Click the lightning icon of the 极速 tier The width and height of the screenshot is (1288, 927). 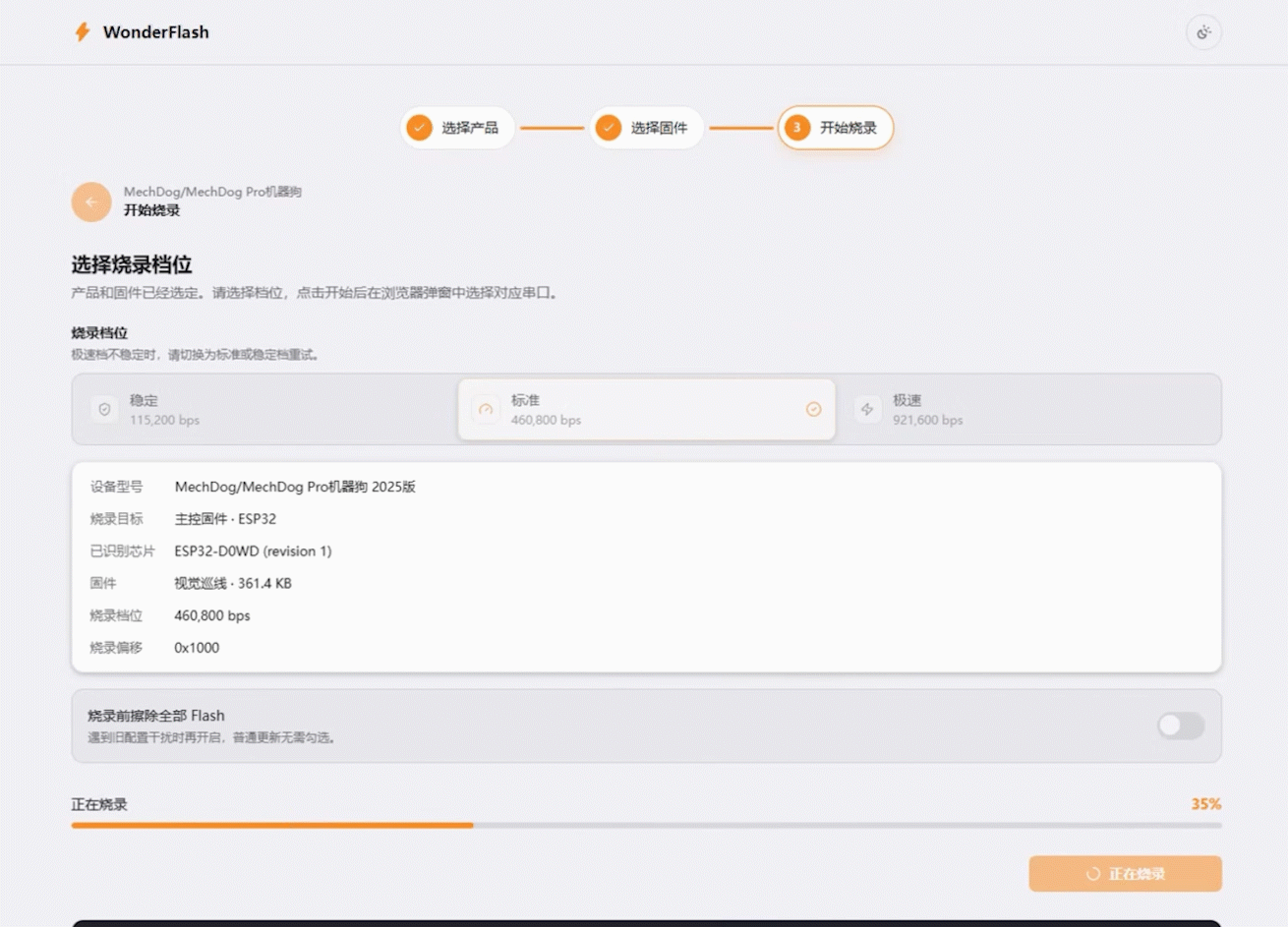(x=867, y=409)
